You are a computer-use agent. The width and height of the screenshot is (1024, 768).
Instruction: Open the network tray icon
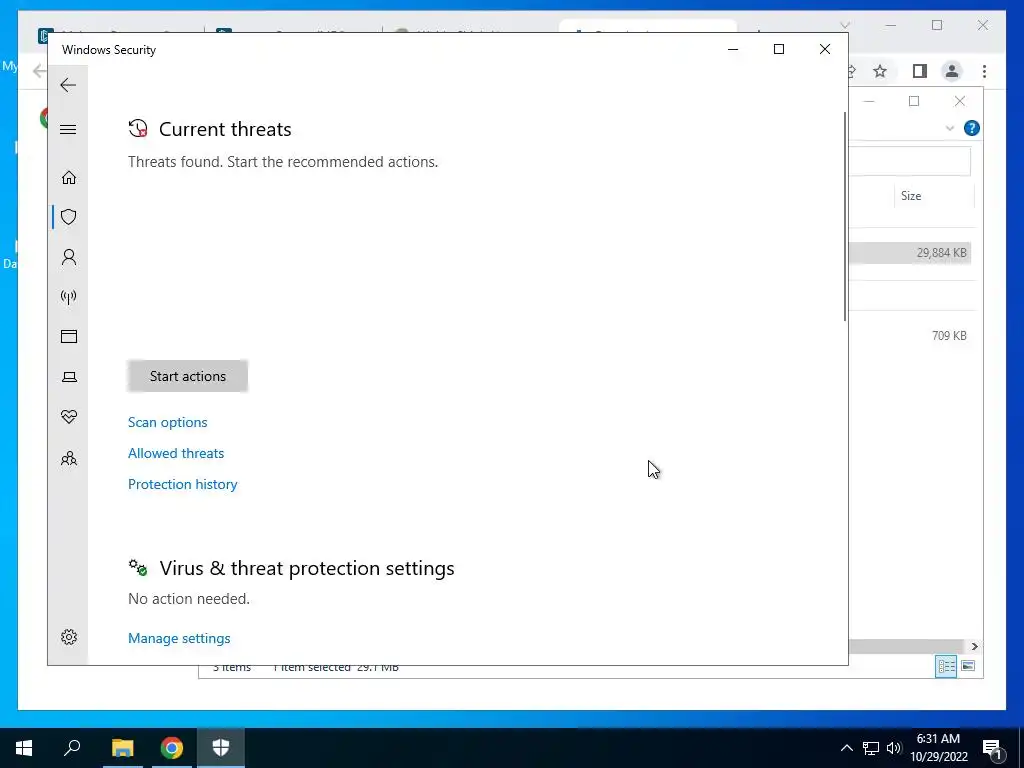[871, 748]
